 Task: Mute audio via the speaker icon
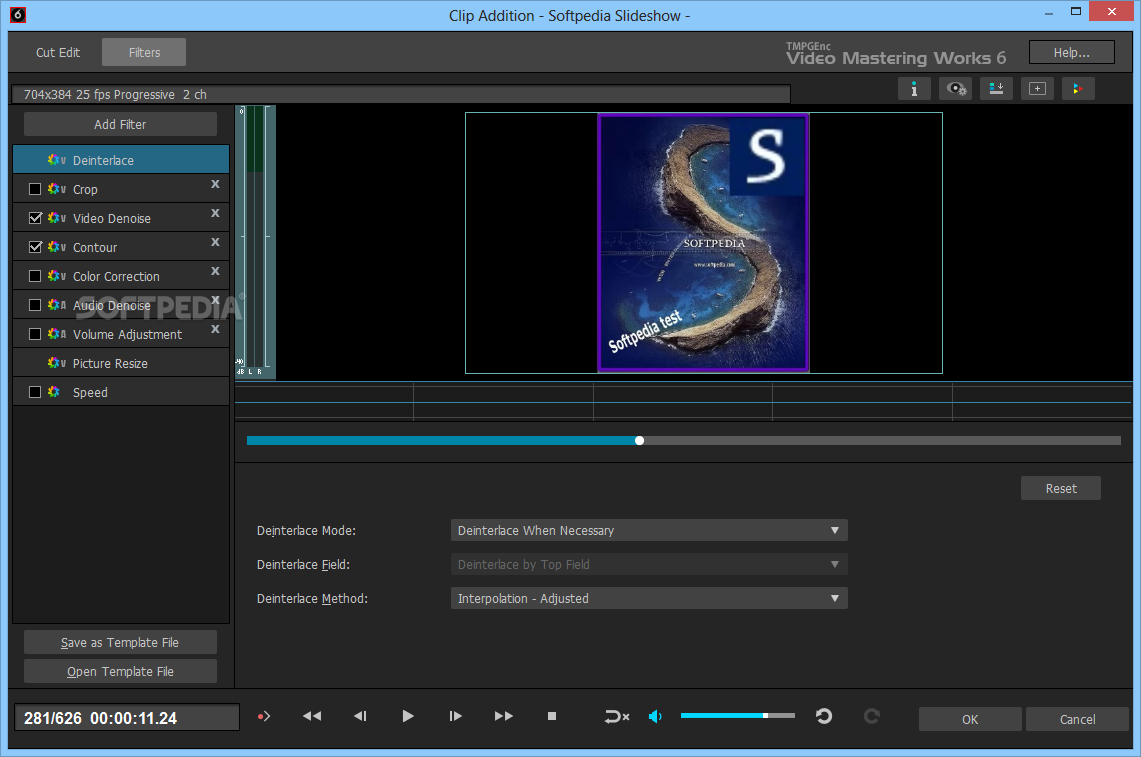coord(656,717)
